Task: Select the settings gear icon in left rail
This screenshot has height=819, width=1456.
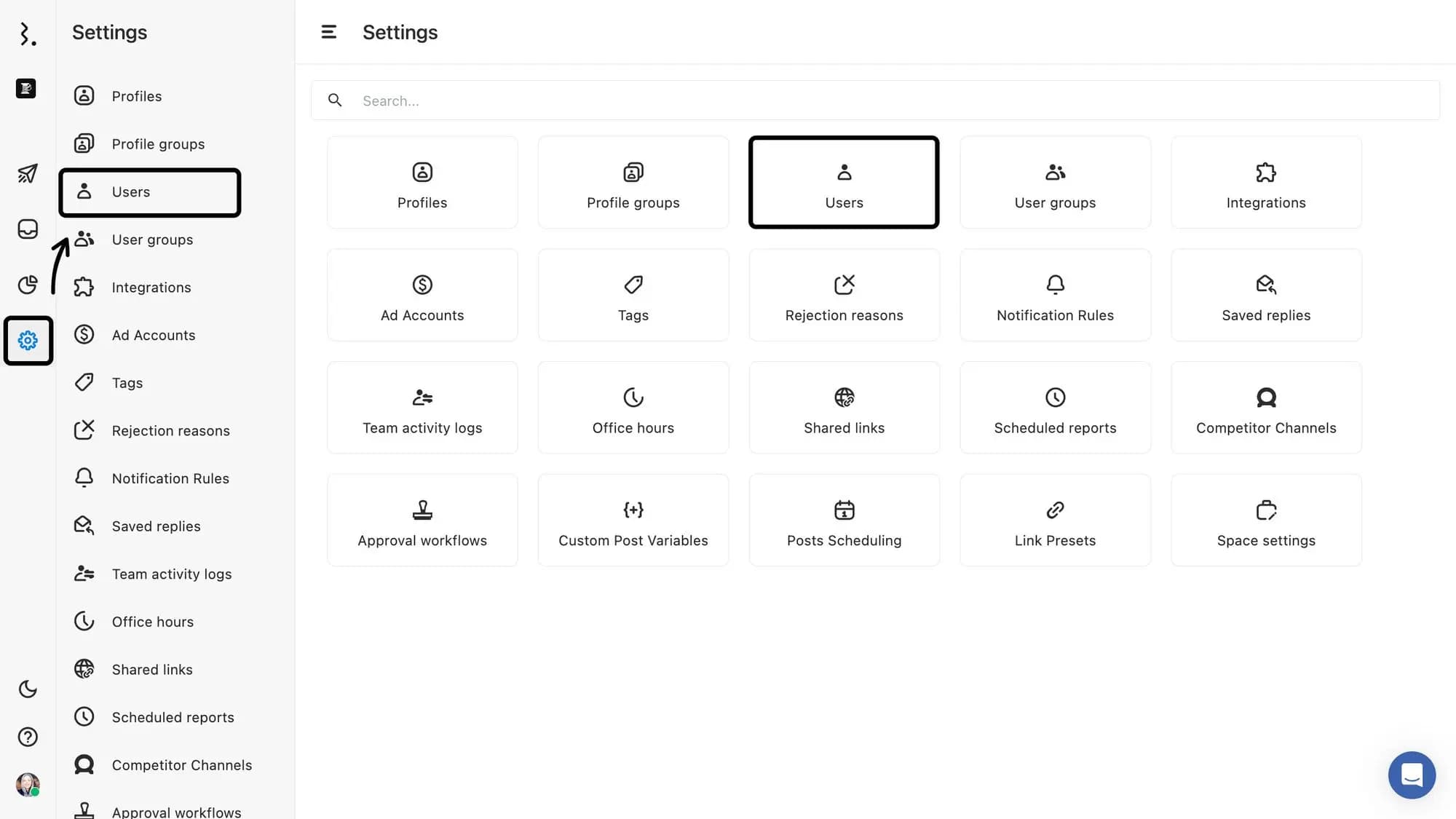Action: click(x=28, y=340)
